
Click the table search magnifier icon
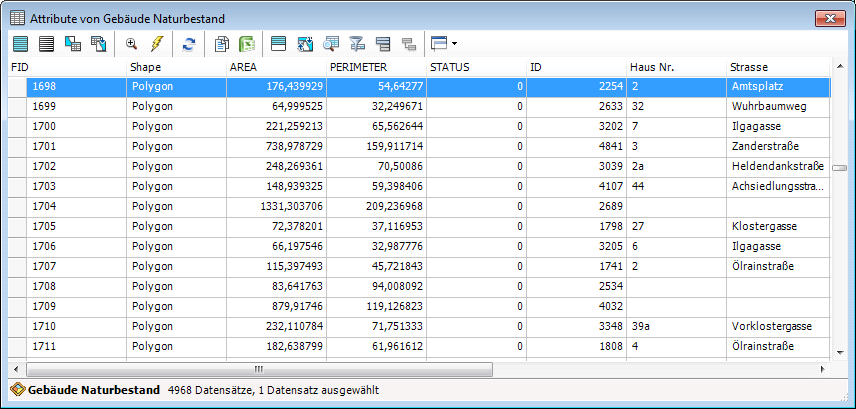(x=331, y=44)
